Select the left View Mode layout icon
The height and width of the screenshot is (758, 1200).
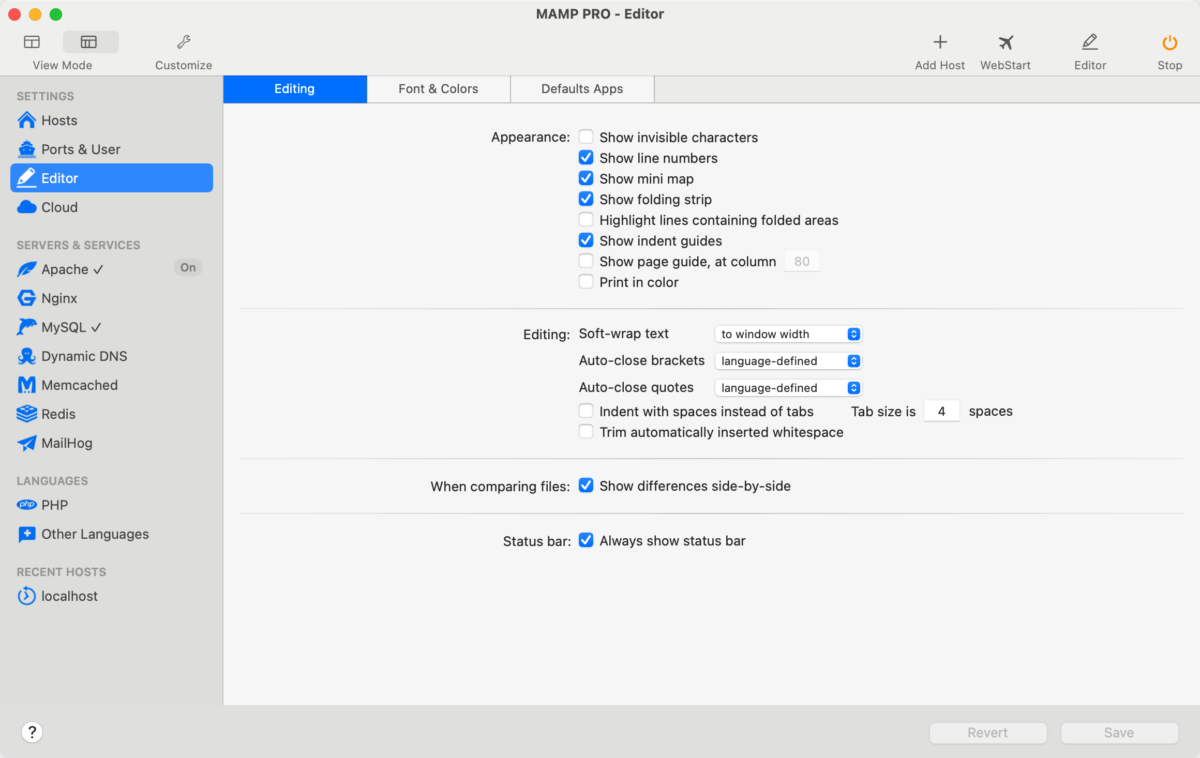click(x=32, y=42)
